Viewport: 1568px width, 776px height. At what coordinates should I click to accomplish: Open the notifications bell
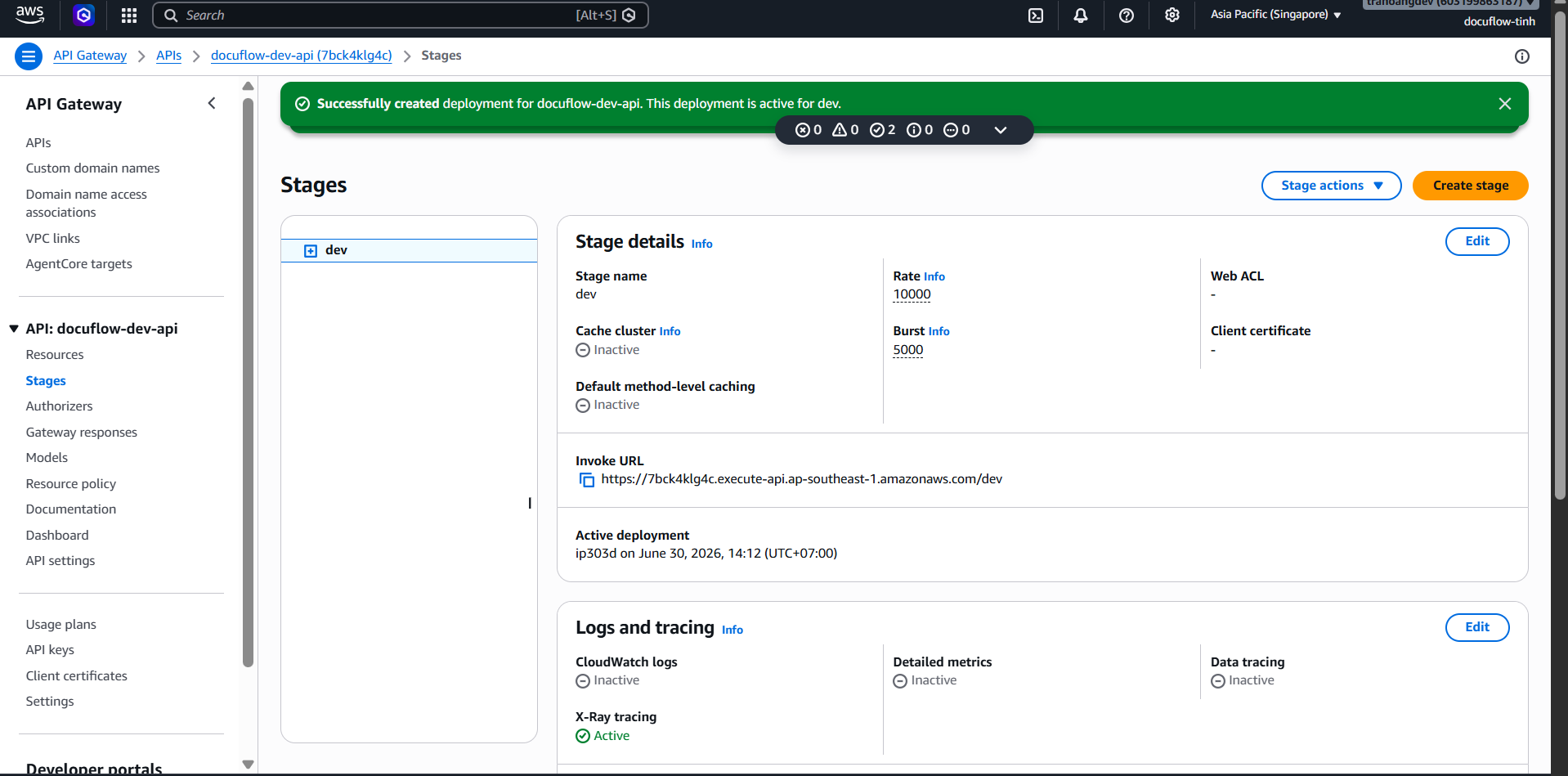point(1081,16)
